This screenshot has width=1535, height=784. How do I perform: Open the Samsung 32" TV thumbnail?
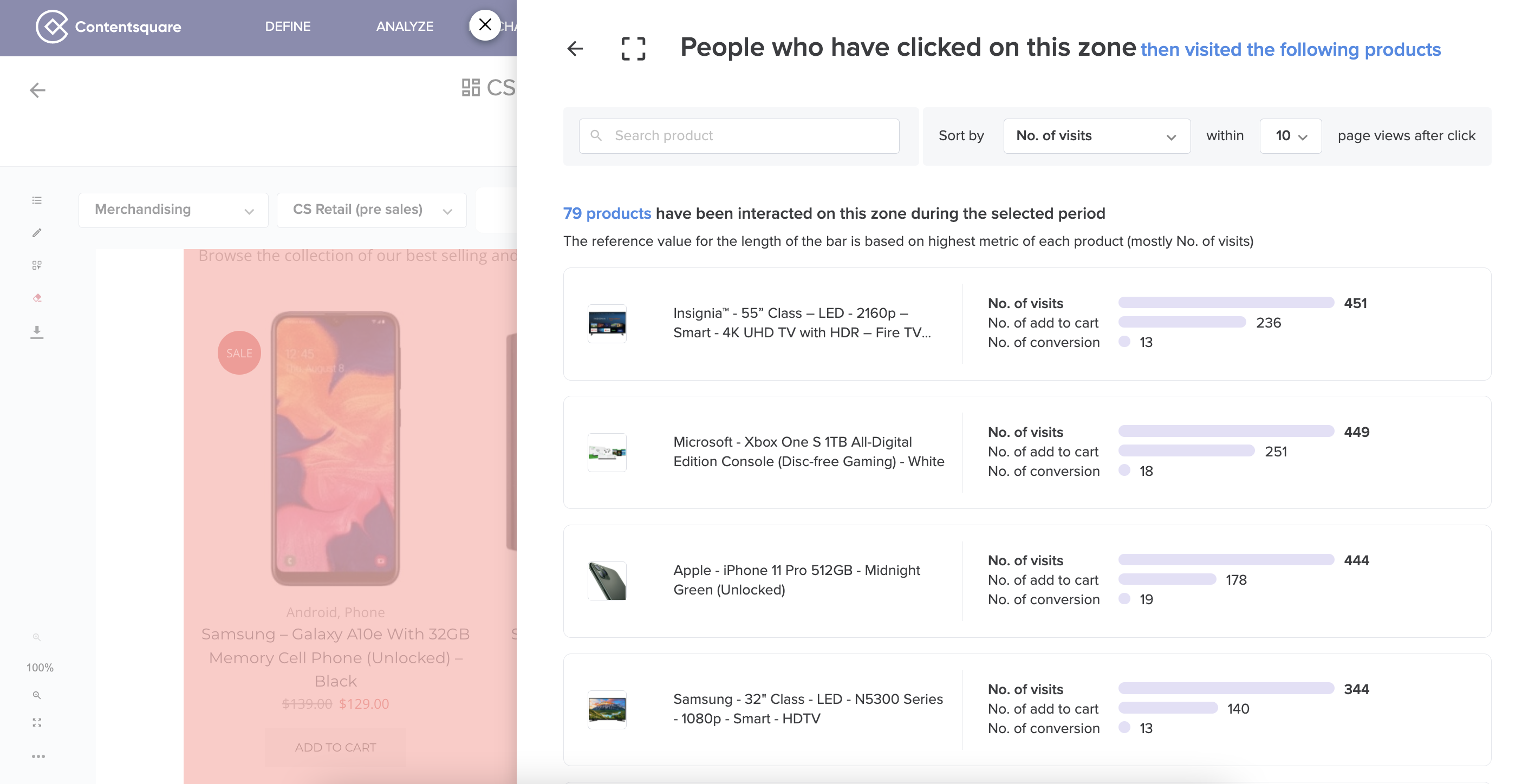(x=607, y=709)
